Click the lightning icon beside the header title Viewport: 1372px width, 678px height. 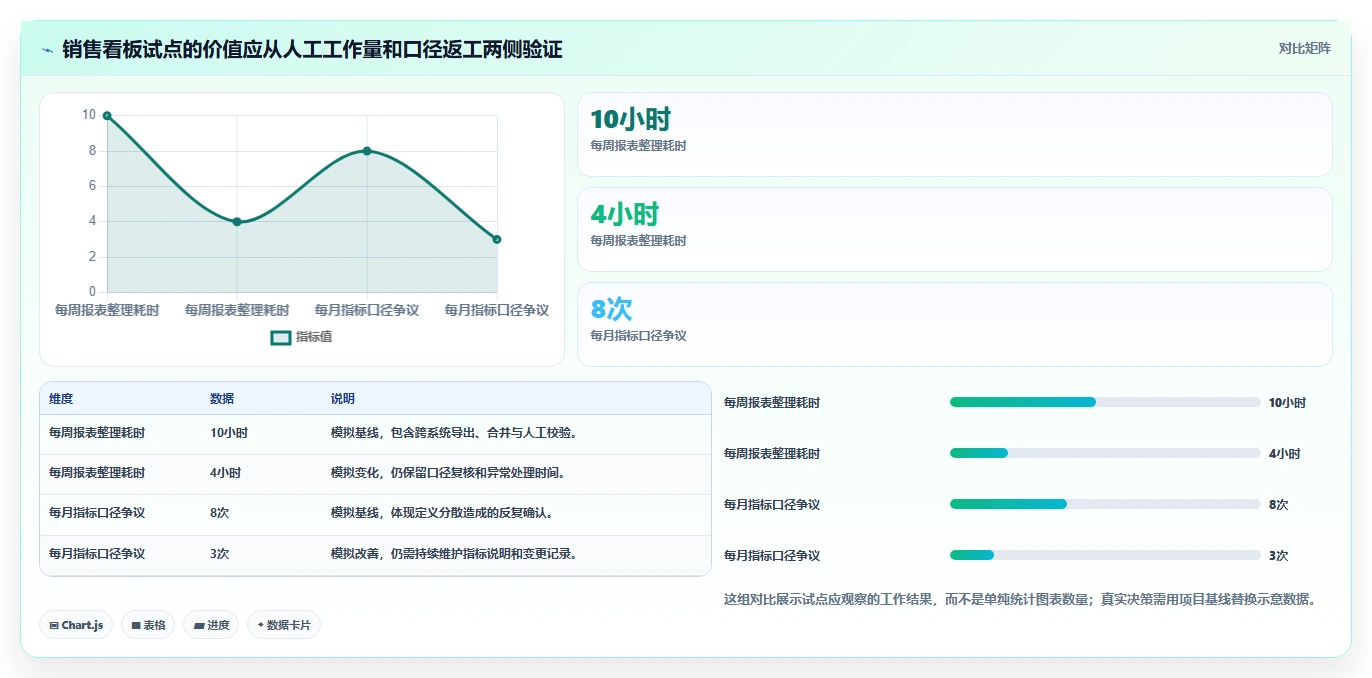(47, 50)
